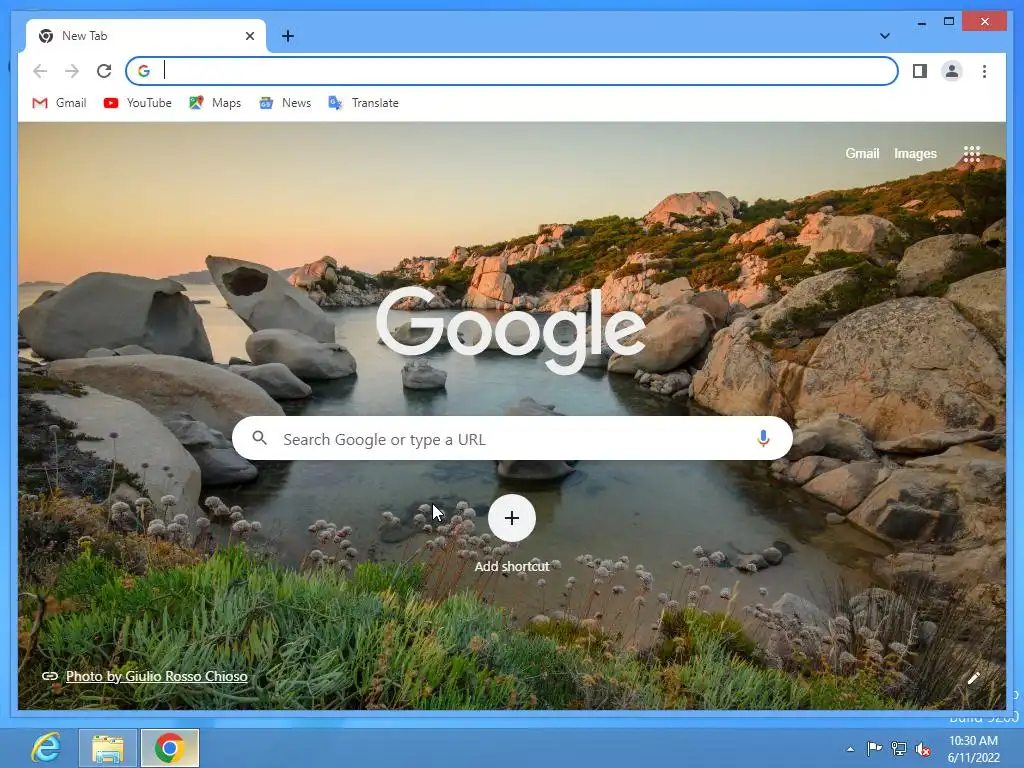This screenshot has width=1024, height=768.
Task: Open a new tab with plus button
Action: click(287, 36)
